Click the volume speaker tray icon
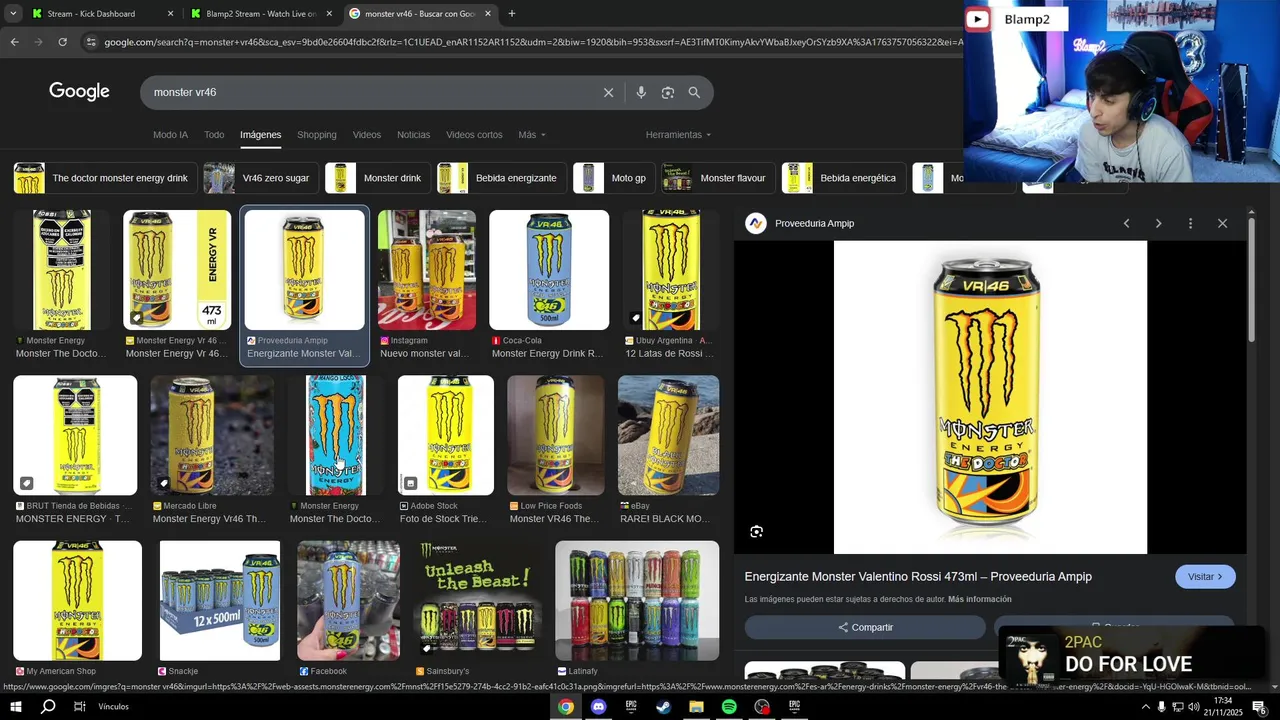This screenshot has height=720, width=1280. click(x=1194, y=707)
